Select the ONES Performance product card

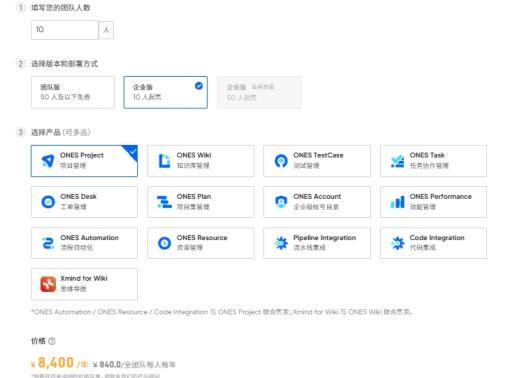pyautogui.click(x=433, y=202)
